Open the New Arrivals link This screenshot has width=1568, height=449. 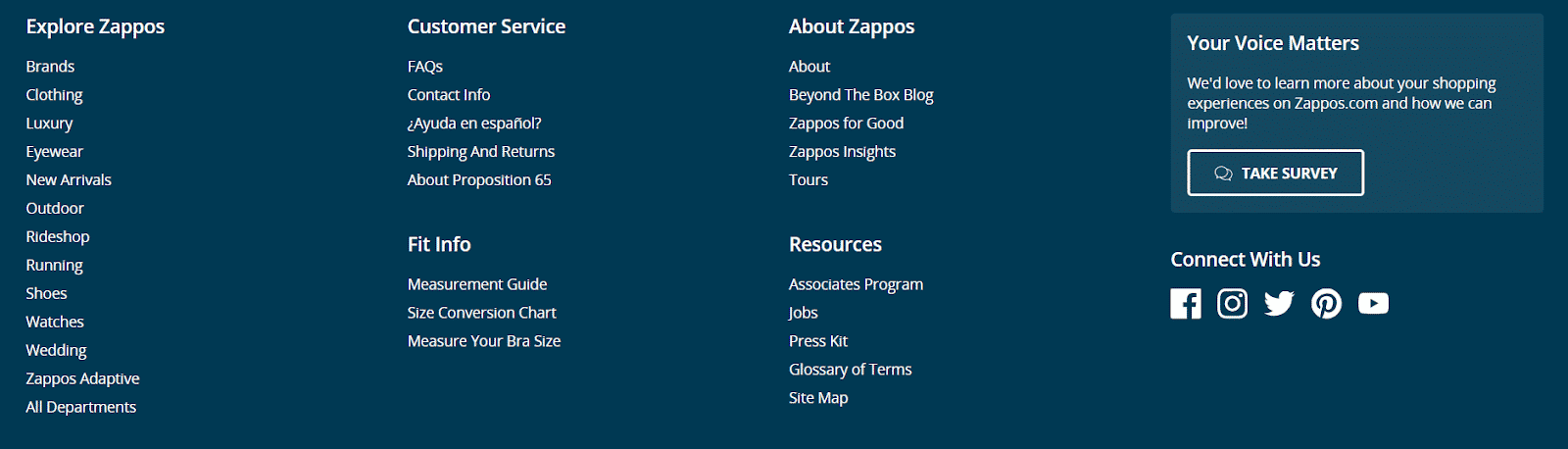69,180
